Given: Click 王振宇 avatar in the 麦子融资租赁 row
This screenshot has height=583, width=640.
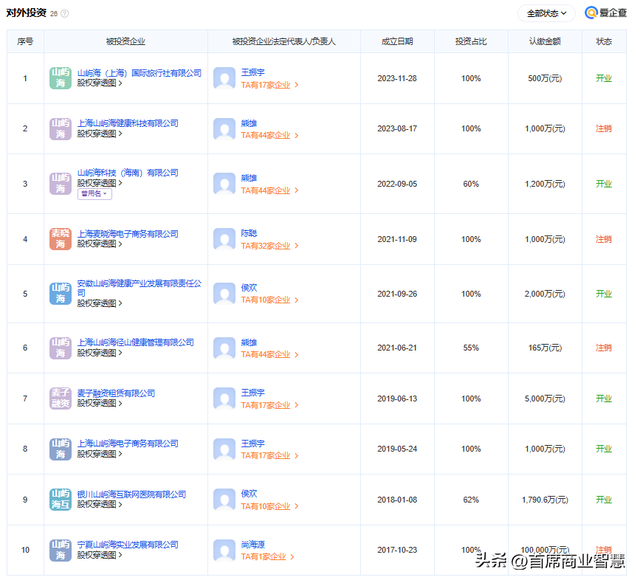Looking at the screenshot, I should click(224, 398).
